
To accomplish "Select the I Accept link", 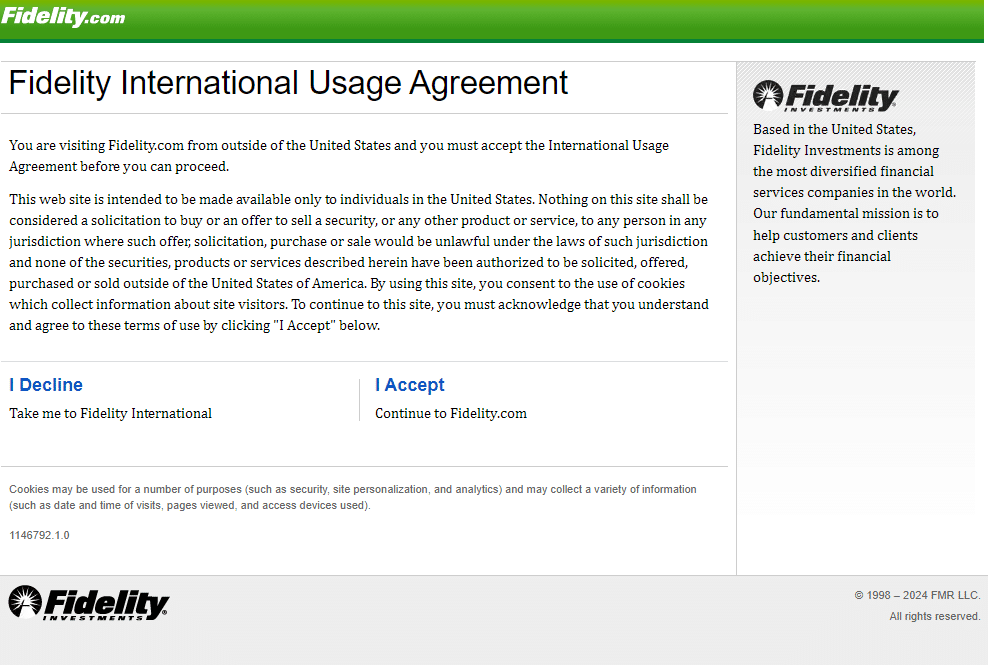I will click(x=409, y=385).
